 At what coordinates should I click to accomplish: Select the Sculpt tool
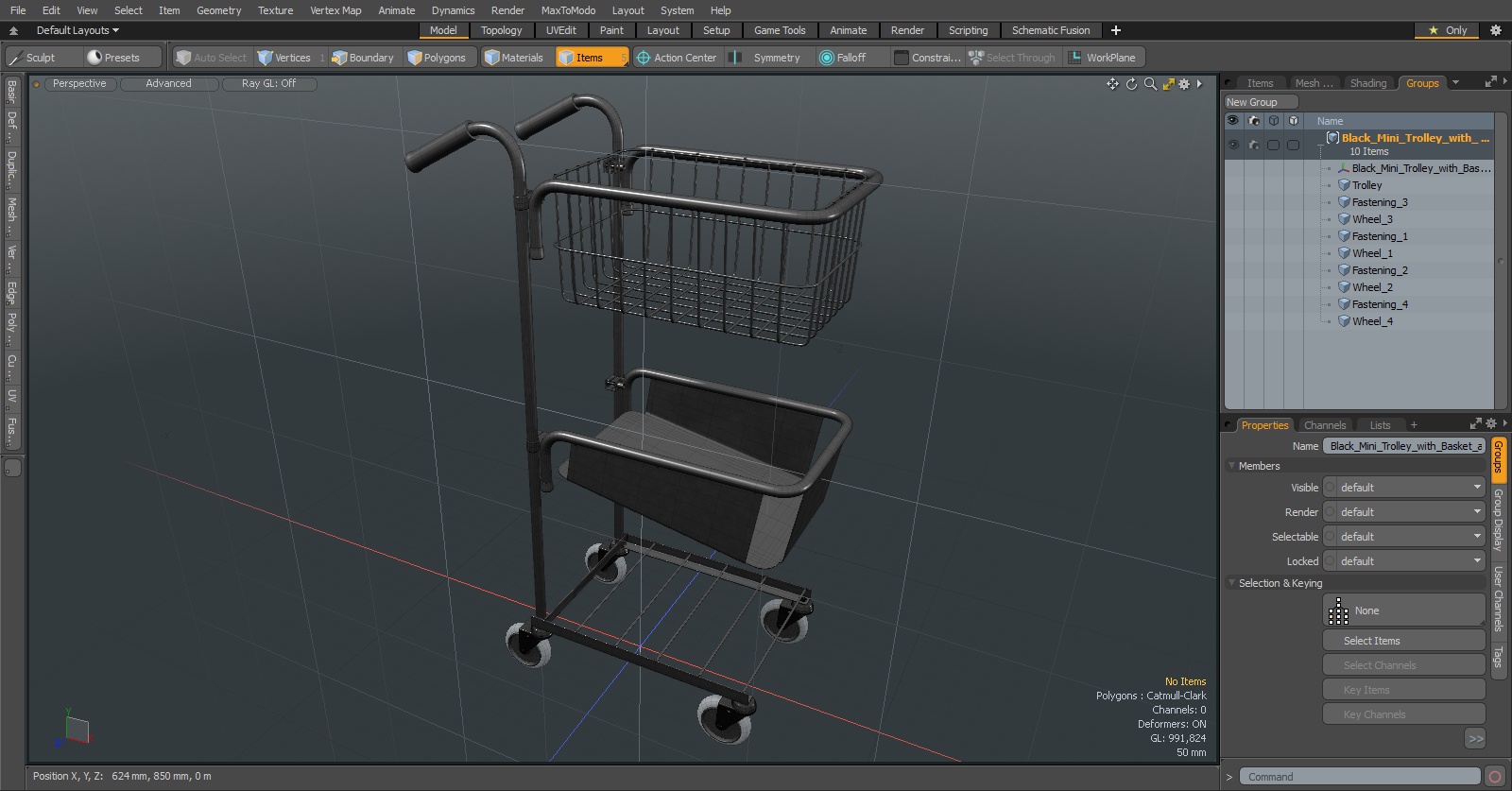pos(43,58)
